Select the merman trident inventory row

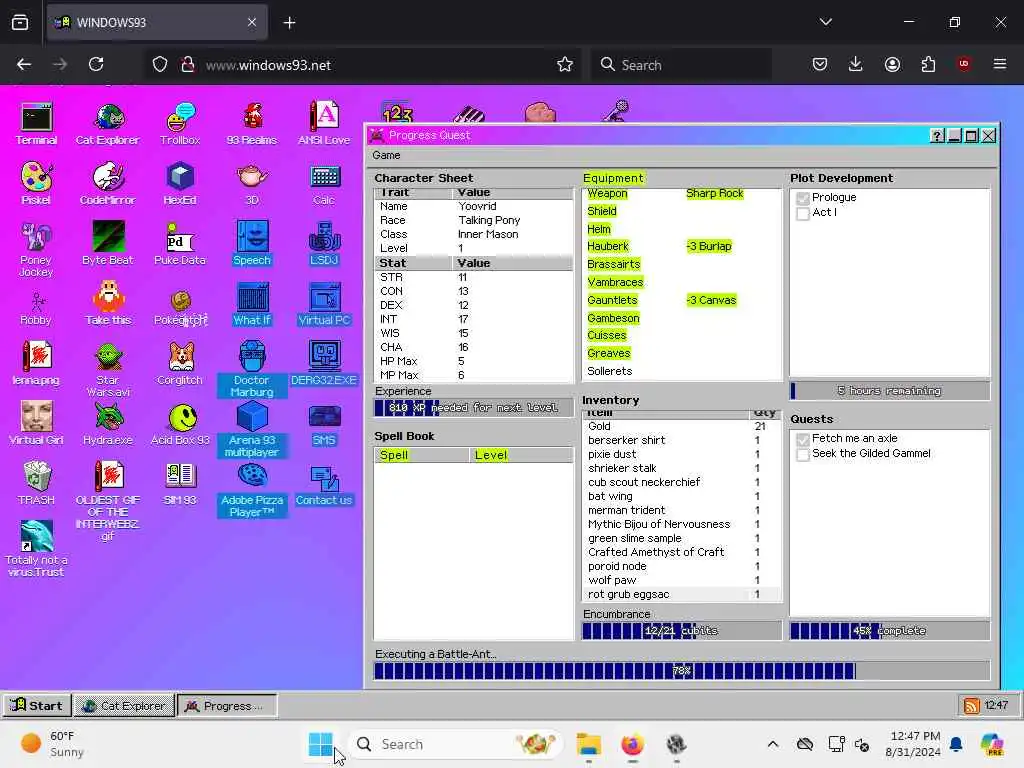pos(681,510)
